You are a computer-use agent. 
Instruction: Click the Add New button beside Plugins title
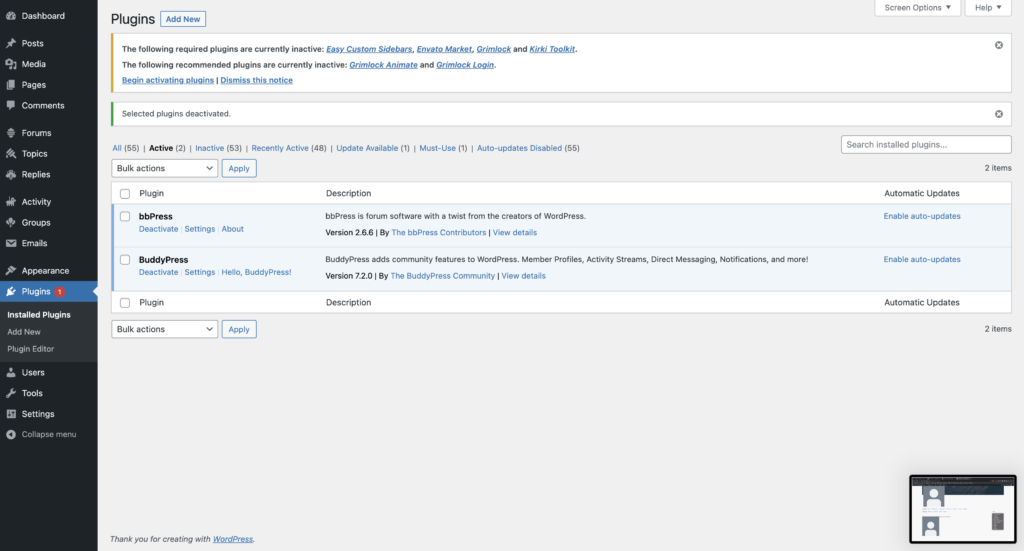tap(183, 19)
